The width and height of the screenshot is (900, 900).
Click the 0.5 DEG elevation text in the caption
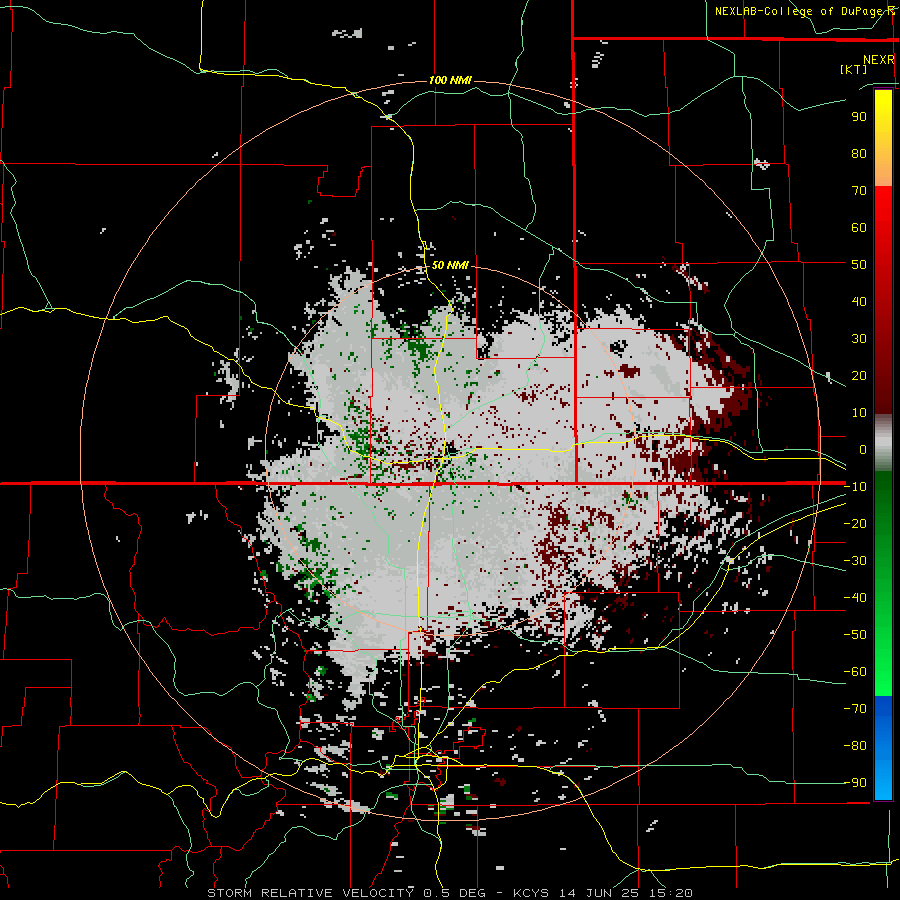tap(454, 893)
